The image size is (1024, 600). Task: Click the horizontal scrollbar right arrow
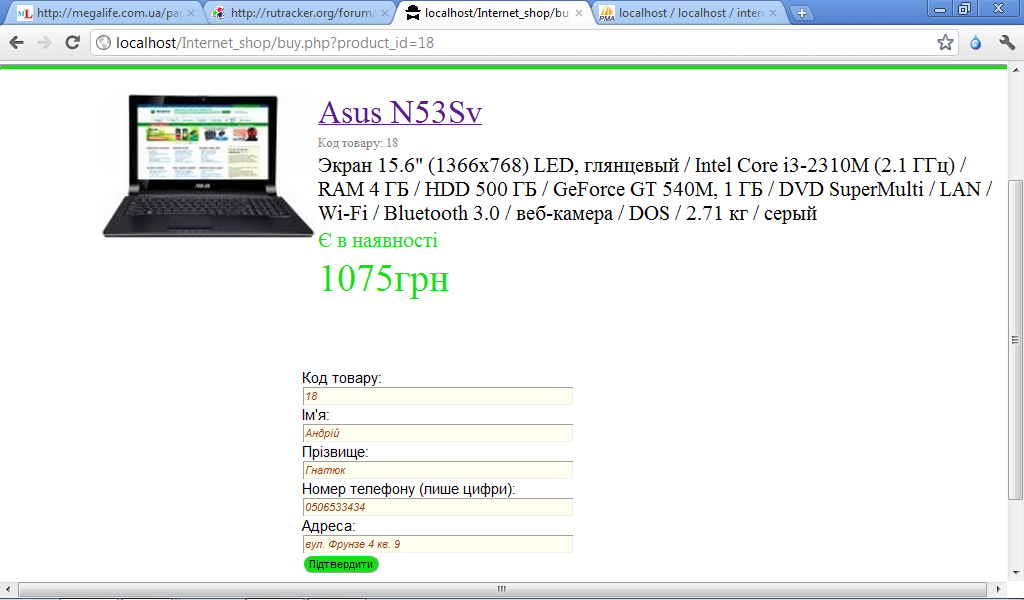pos(998,589)
